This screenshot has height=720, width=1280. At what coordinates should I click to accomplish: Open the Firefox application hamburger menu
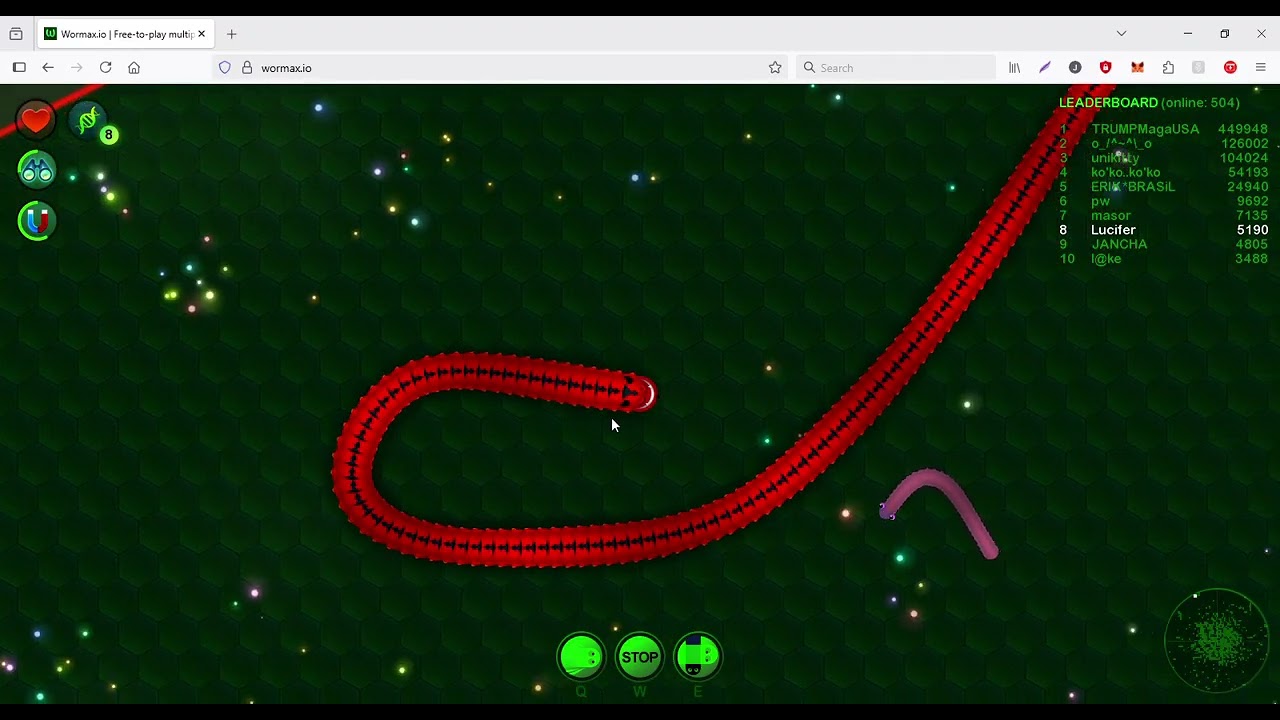[1260, 68]
